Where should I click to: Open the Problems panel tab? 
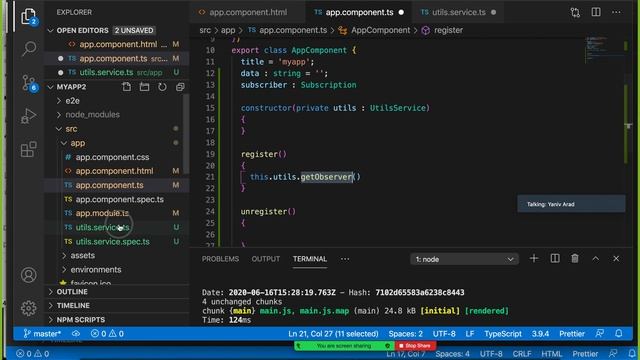click(220, 259)
